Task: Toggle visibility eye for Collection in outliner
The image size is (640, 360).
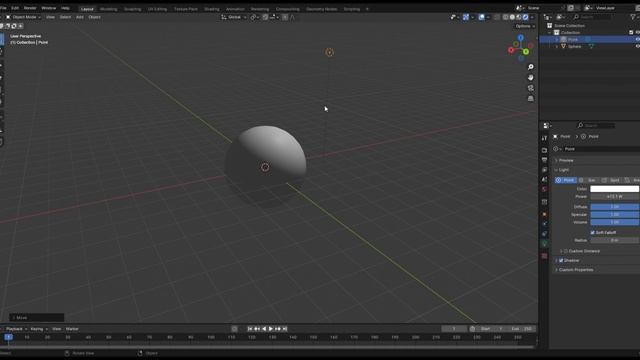Action: 637,32
